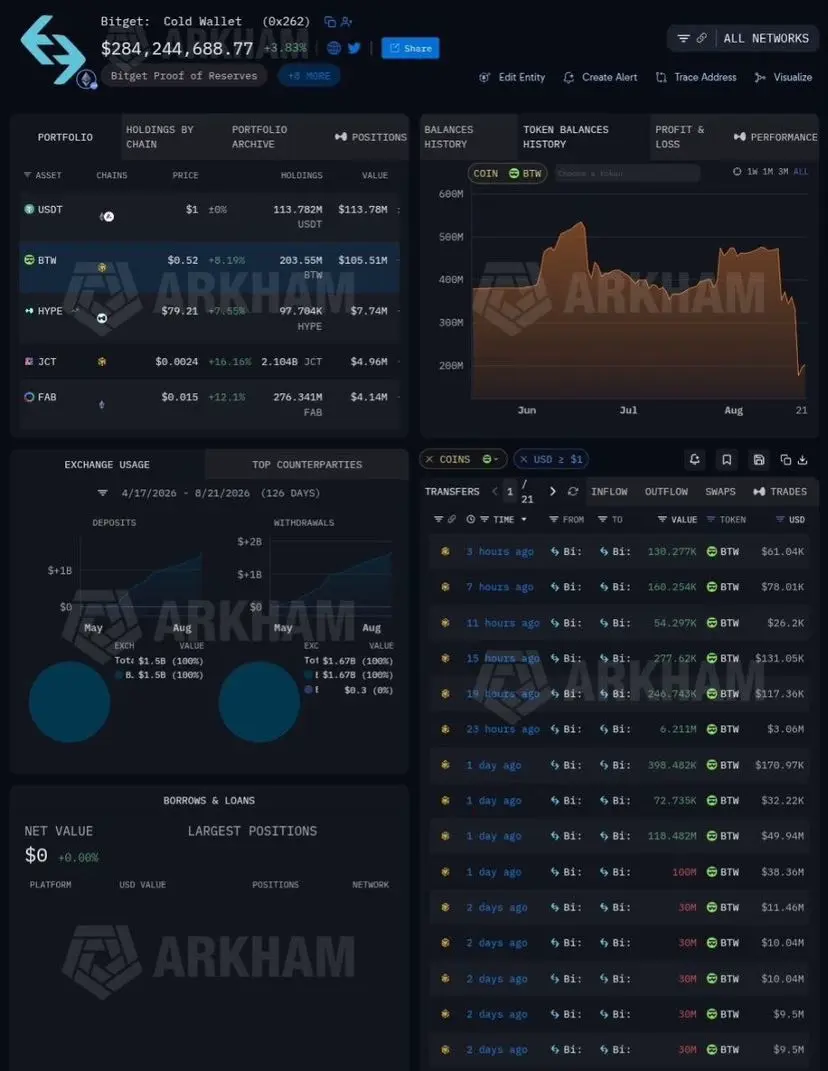Image resolution: width=828 pixels, height=1071 pixels.
Task: Open the Positions tab
Action: point(370,137)
